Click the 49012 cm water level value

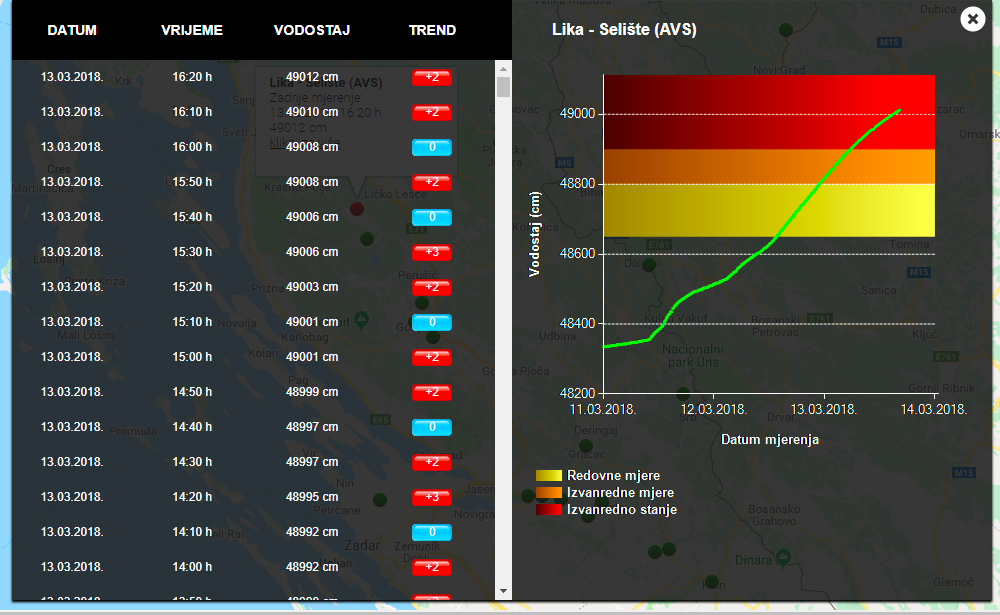311,77
